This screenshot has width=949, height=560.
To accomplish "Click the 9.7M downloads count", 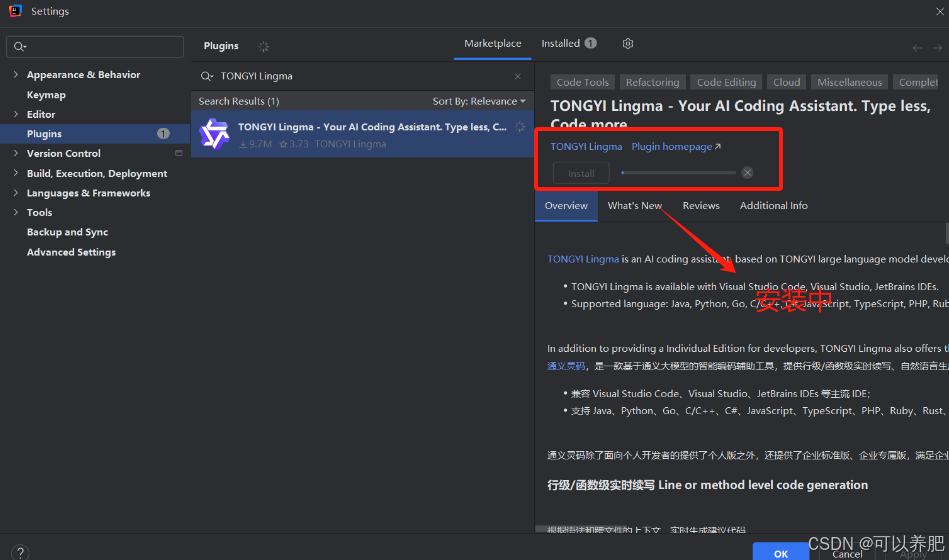I will pos(255,144).
